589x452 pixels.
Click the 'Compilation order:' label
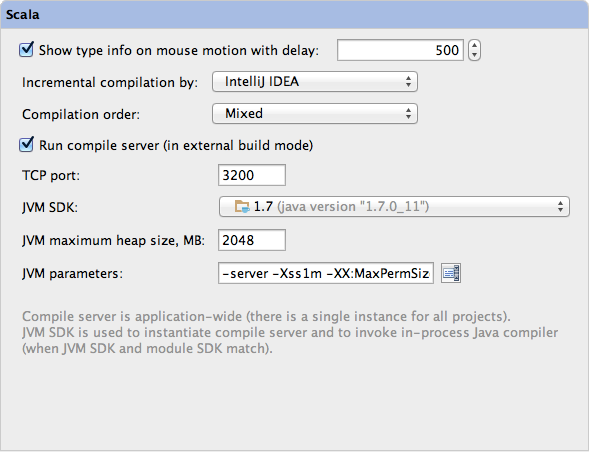pyautogui.click(x=81, y=114)
